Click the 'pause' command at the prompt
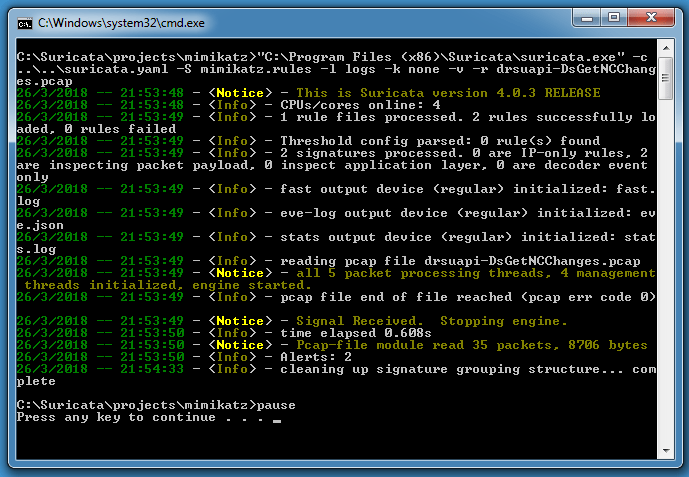The image size is (689, 477). click(x=276, y=404)
